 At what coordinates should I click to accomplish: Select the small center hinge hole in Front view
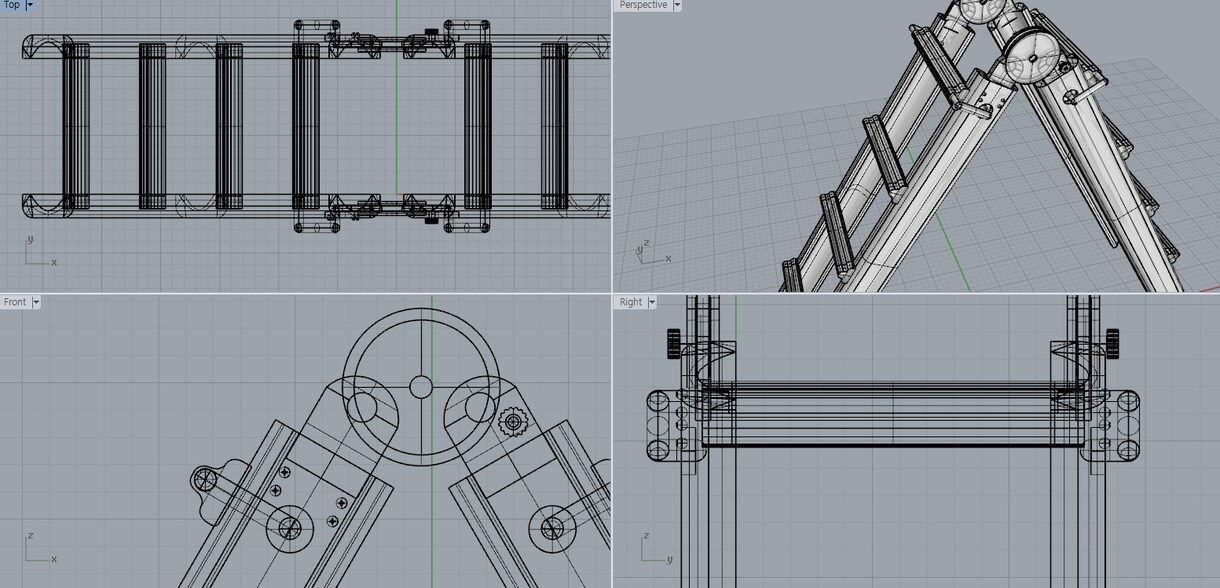pyautogui.click(x=421, y=387)
